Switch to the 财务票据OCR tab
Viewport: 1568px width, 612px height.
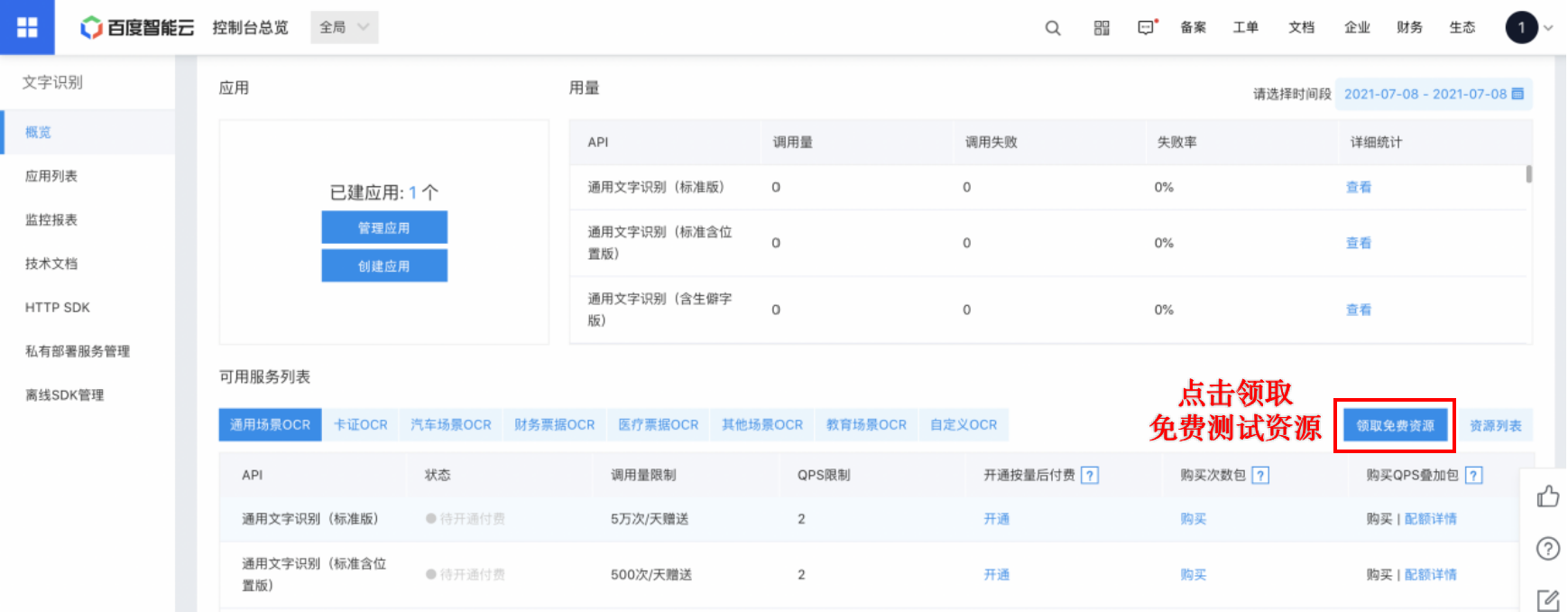(x=555, y=424)
